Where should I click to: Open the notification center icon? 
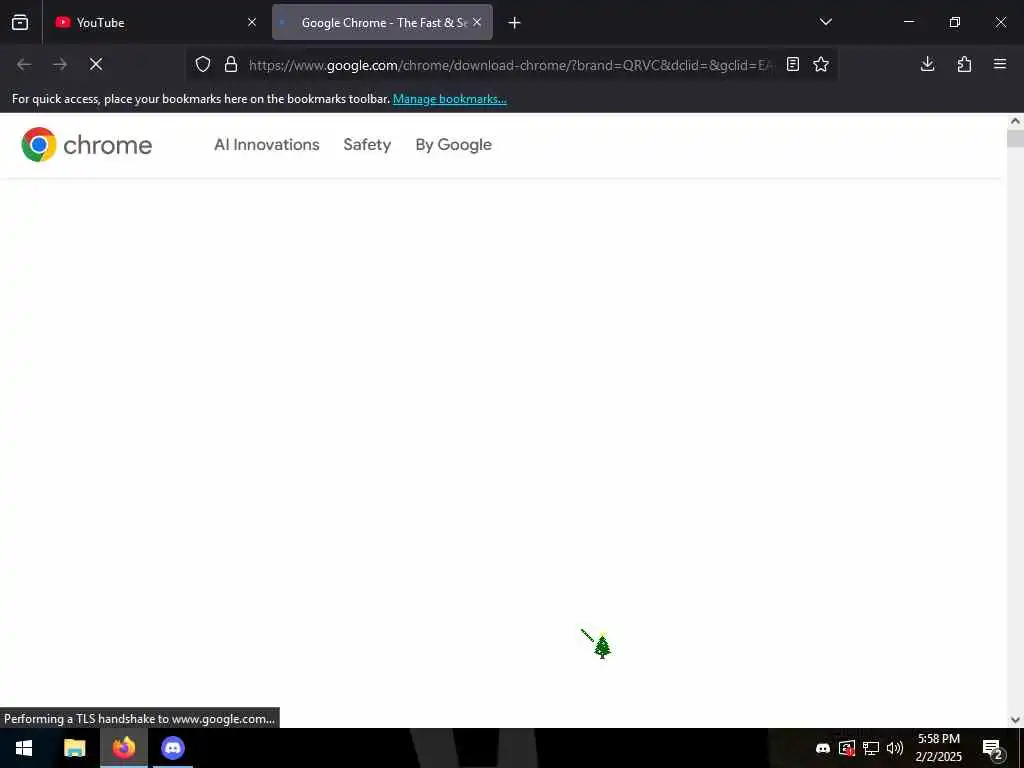click(x=993, y=748)
